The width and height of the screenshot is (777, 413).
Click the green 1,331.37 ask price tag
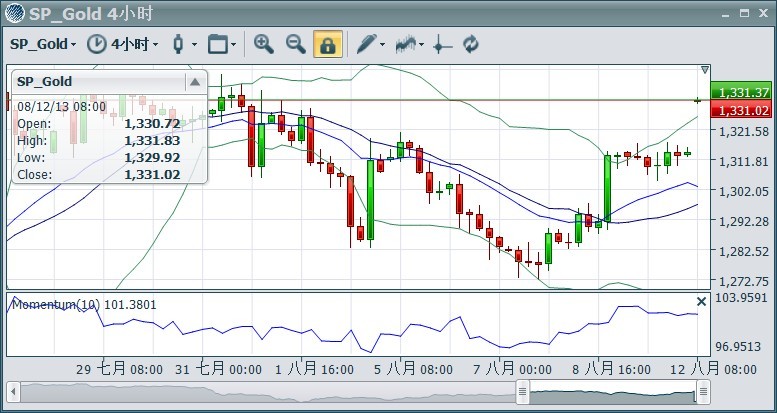(x=741, y=92)
